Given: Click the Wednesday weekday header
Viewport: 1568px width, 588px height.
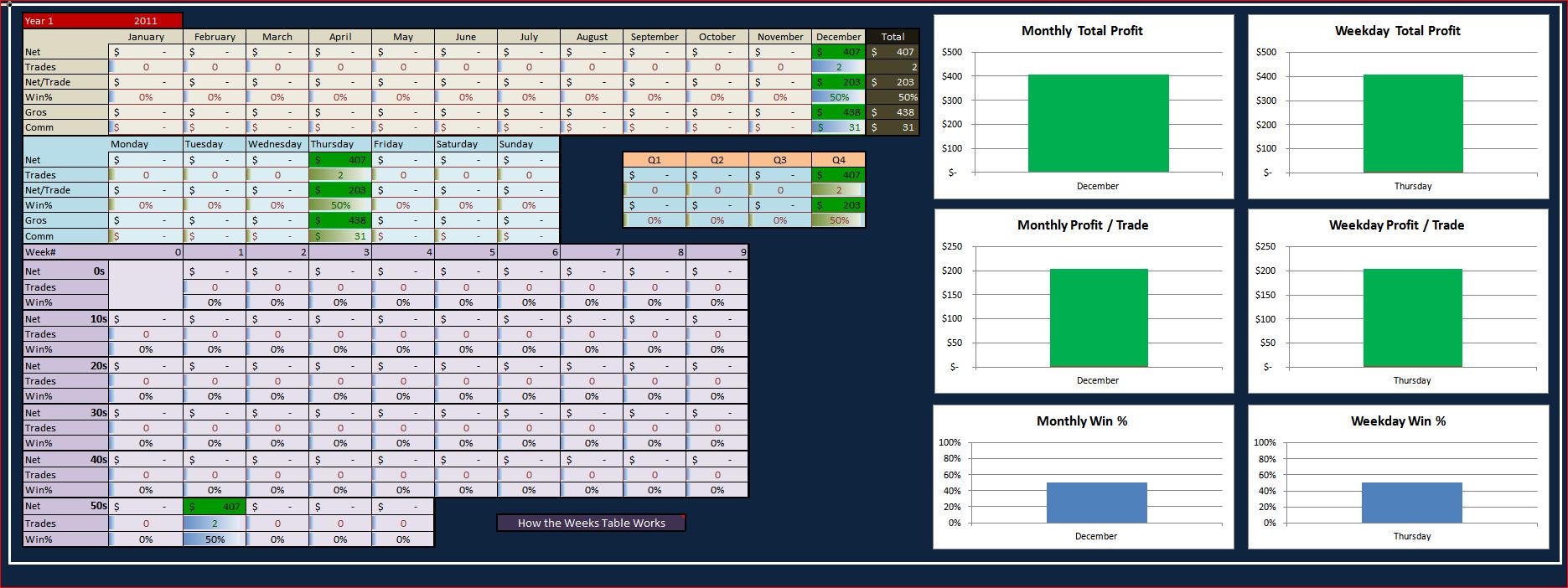Looking at the screenshot, I should (x=277, y=144).
